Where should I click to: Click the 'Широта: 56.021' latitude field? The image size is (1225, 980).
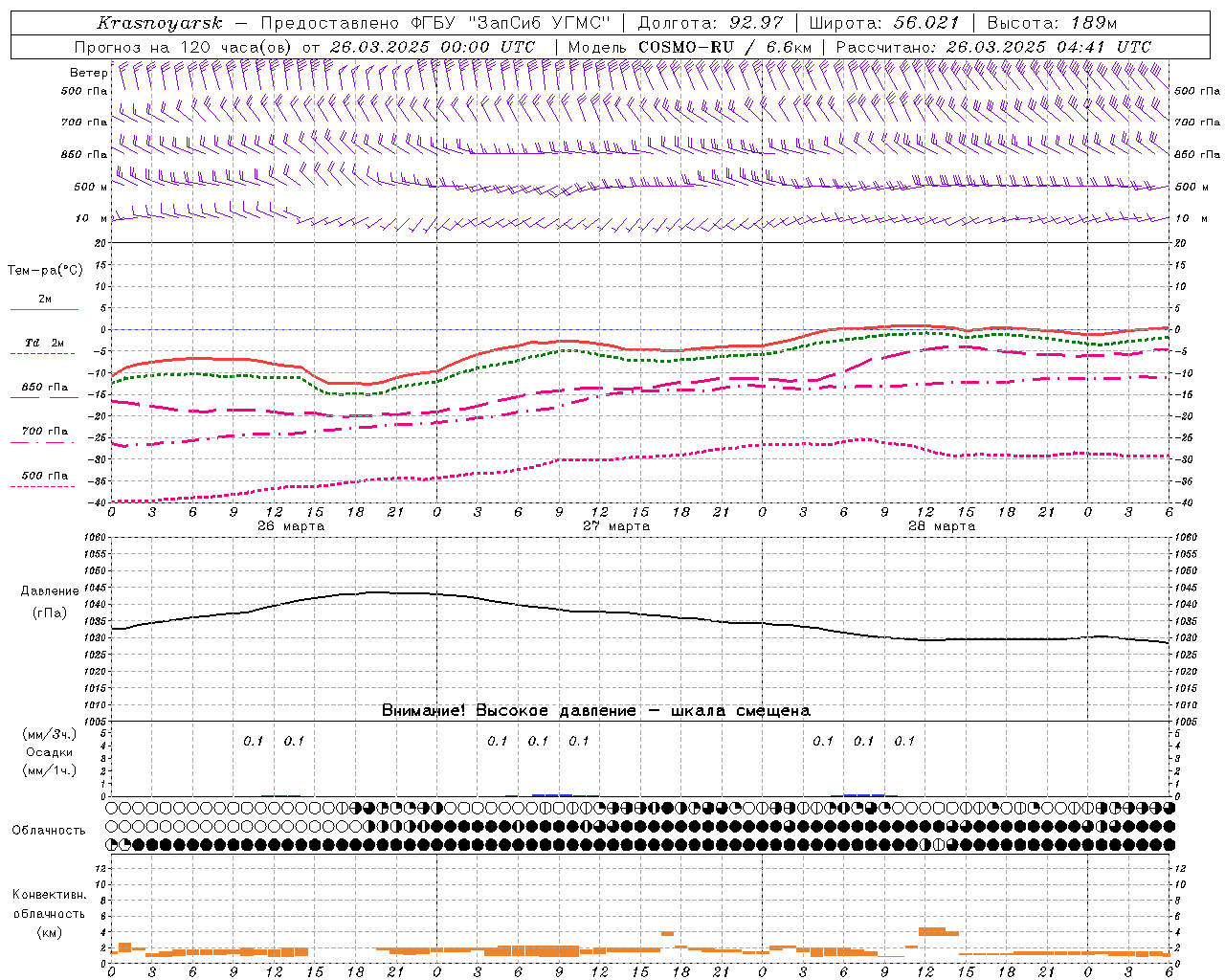884,23
